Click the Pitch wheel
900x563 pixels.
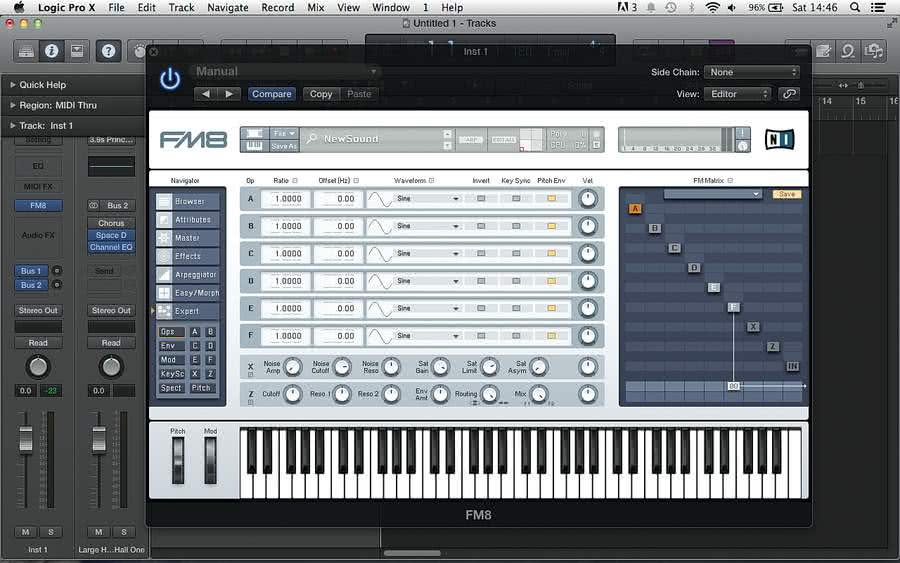pos(178,460)
